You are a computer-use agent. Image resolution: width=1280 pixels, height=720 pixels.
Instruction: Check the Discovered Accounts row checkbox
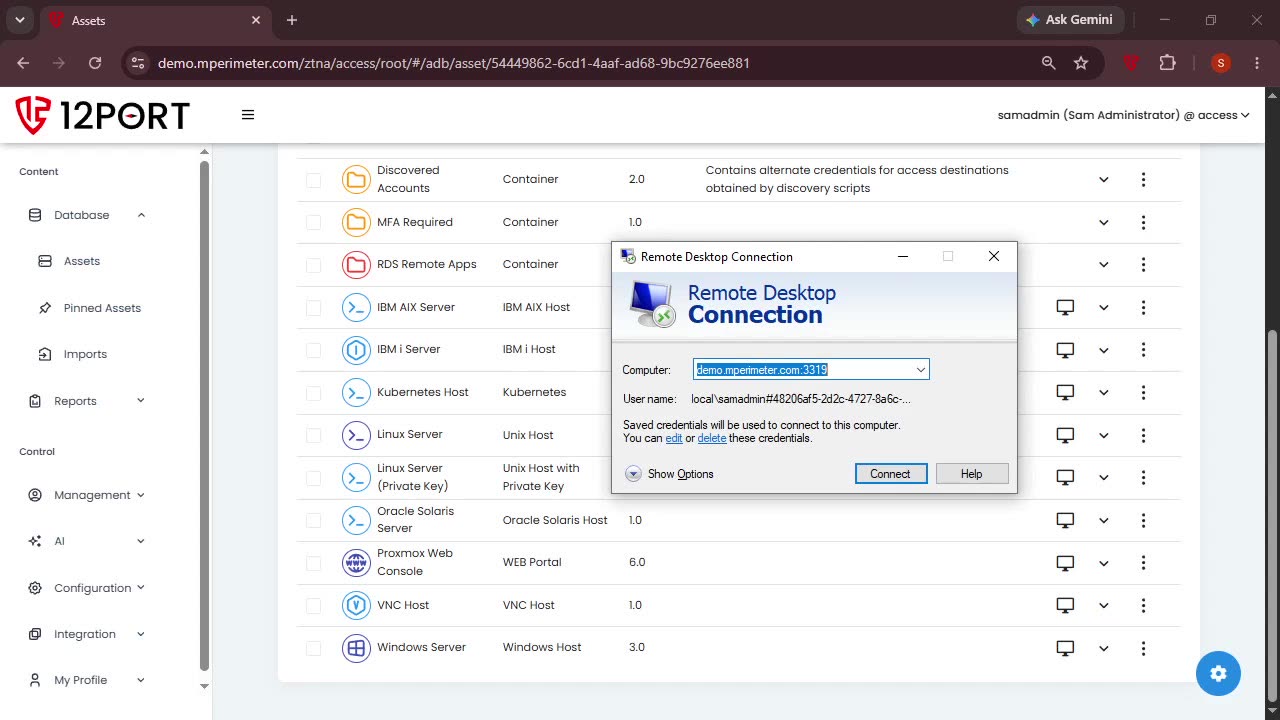tap(314, 180)
